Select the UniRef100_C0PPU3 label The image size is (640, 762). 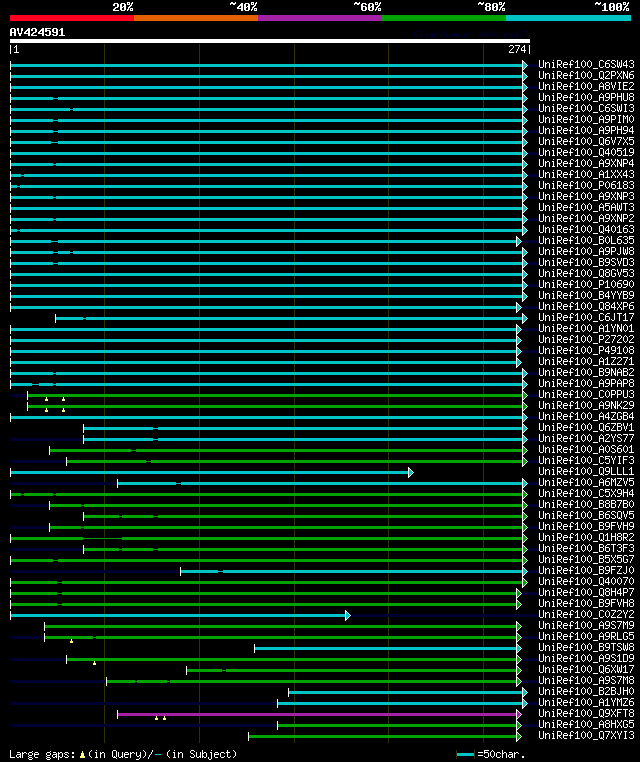(x=586, y=394)
